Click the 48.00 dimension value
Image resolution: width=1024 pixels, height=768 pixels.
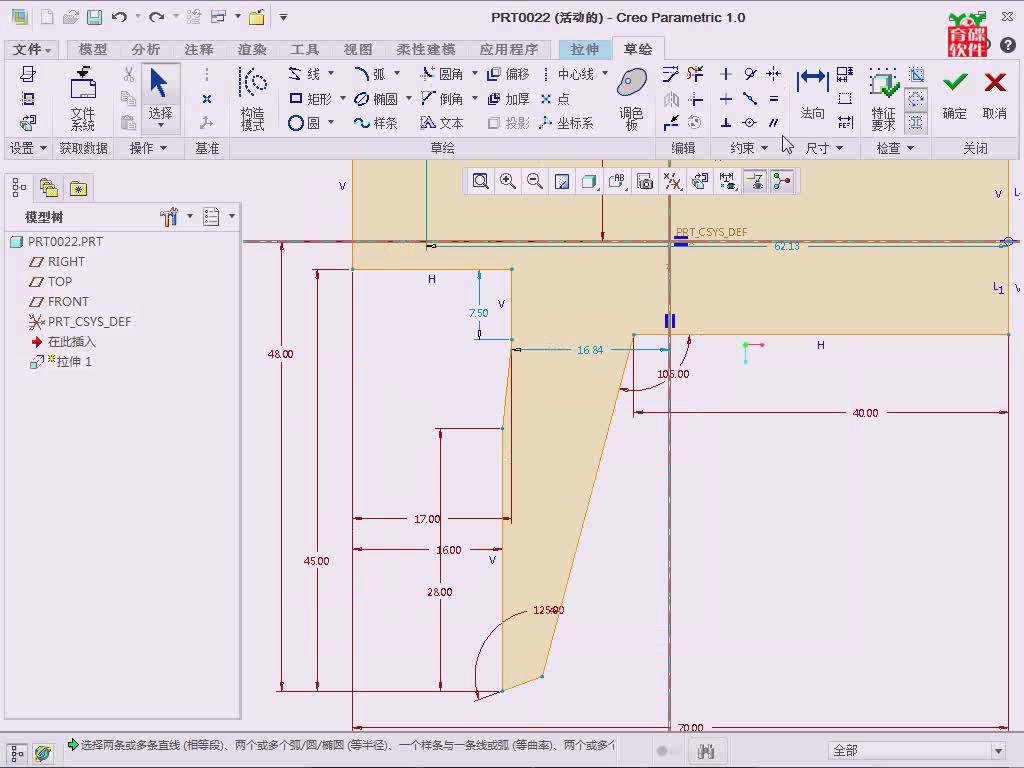point(281,354)
